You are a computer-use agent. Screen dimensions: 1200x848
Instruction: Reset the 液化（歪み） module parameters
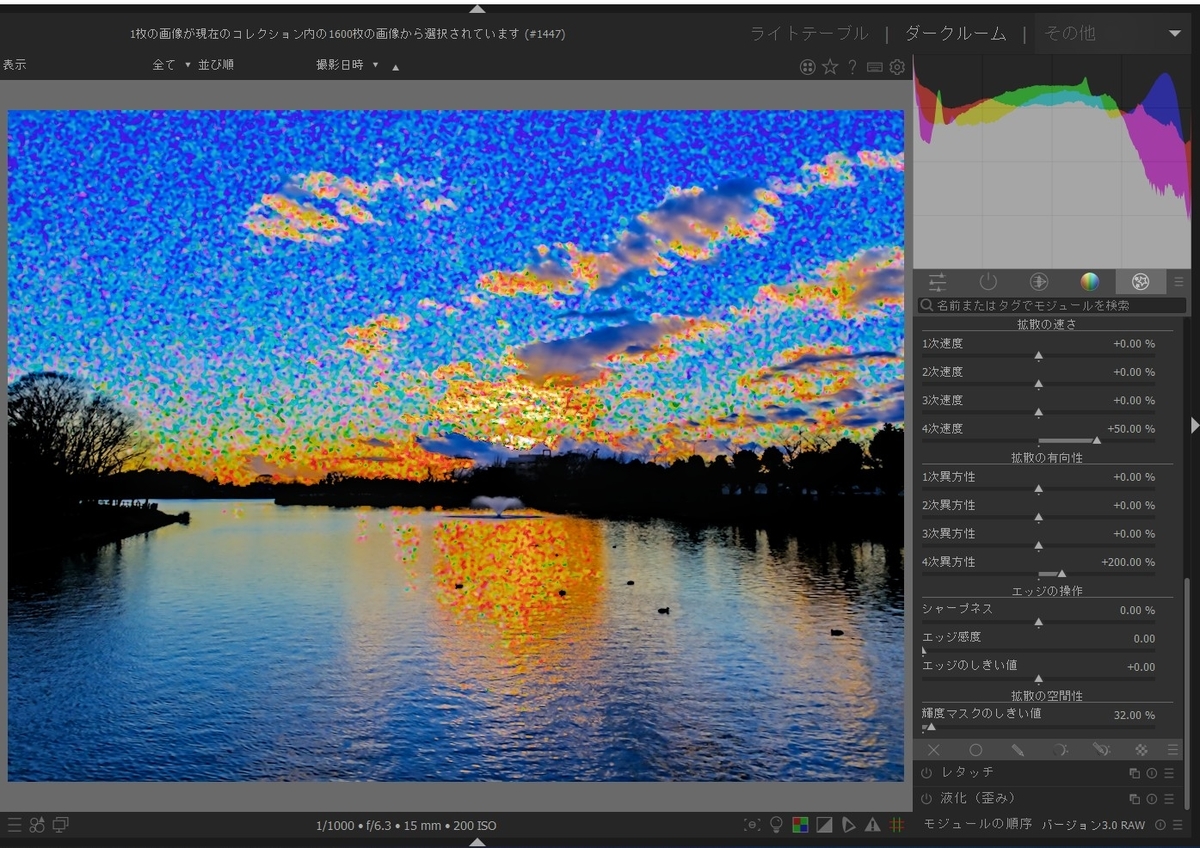pyautogui.click(x=1151, y=799)
